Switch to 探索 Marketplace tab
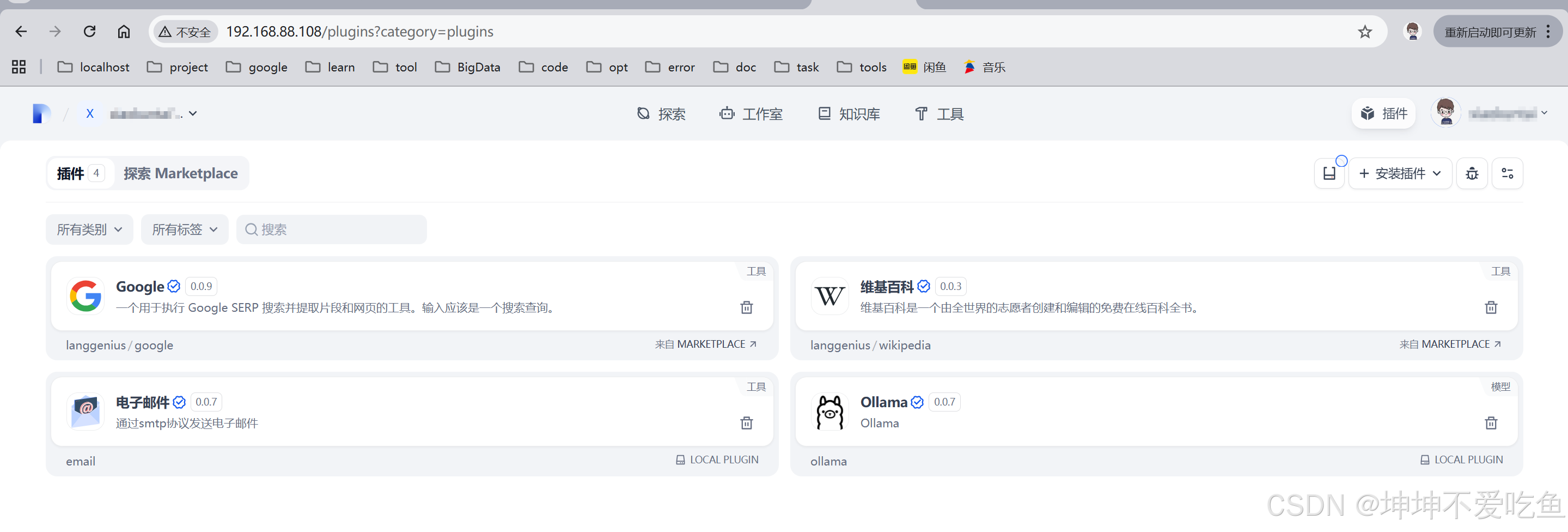The image size is (1568, 532). tap(181, 174)
